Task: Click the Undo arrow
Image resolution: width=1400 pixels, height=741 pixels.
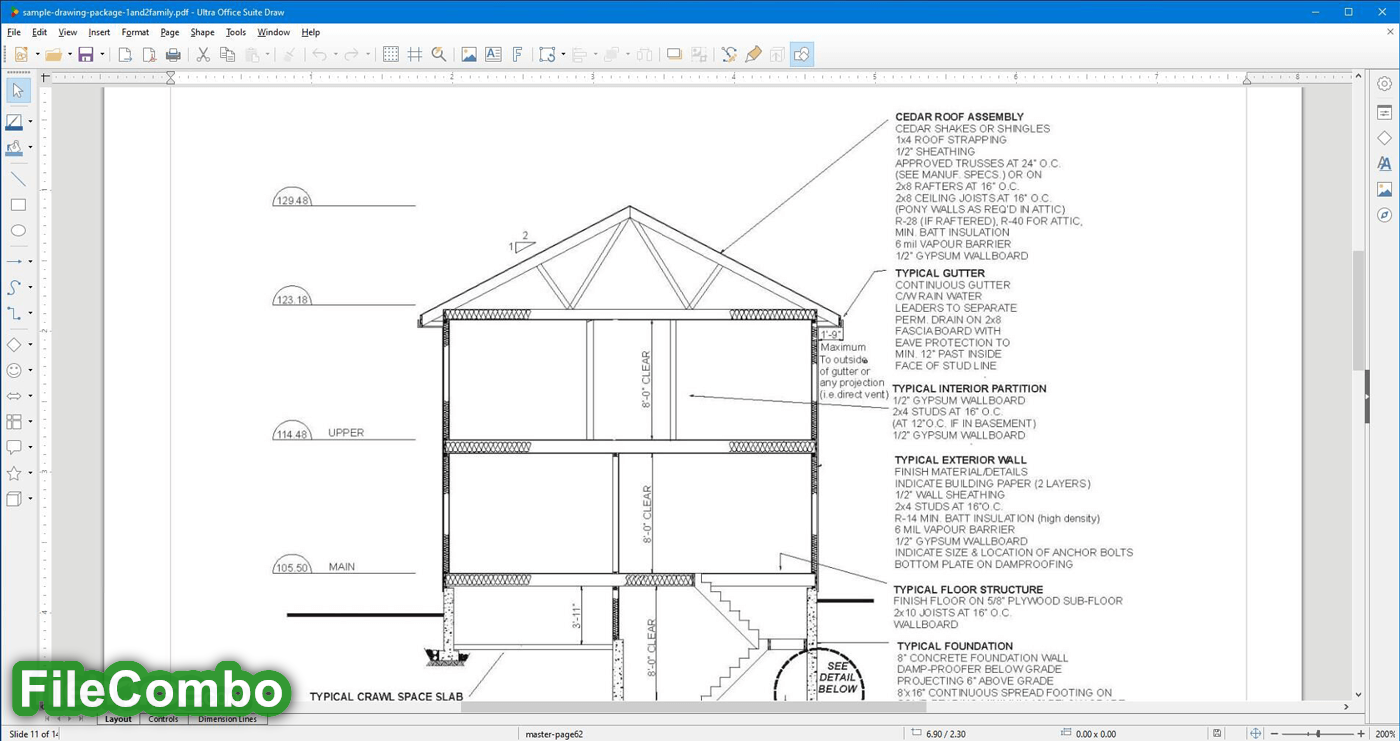Action: click(319, 55)
